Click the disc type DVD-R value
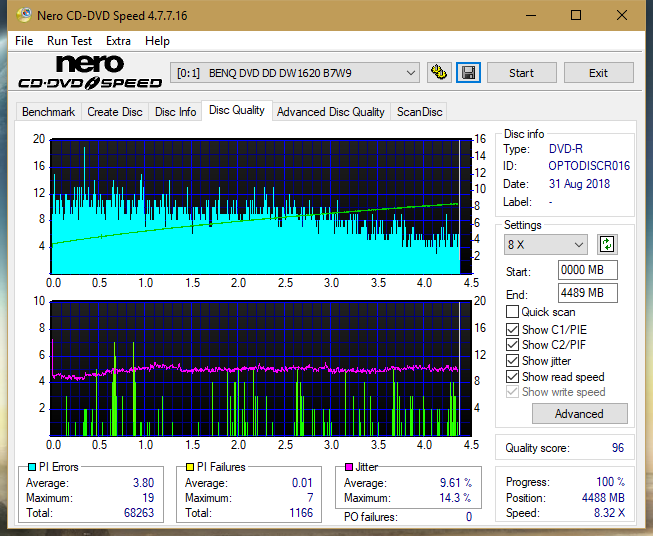Viewport: 653px width, 536px height. (x=566, y=149)
